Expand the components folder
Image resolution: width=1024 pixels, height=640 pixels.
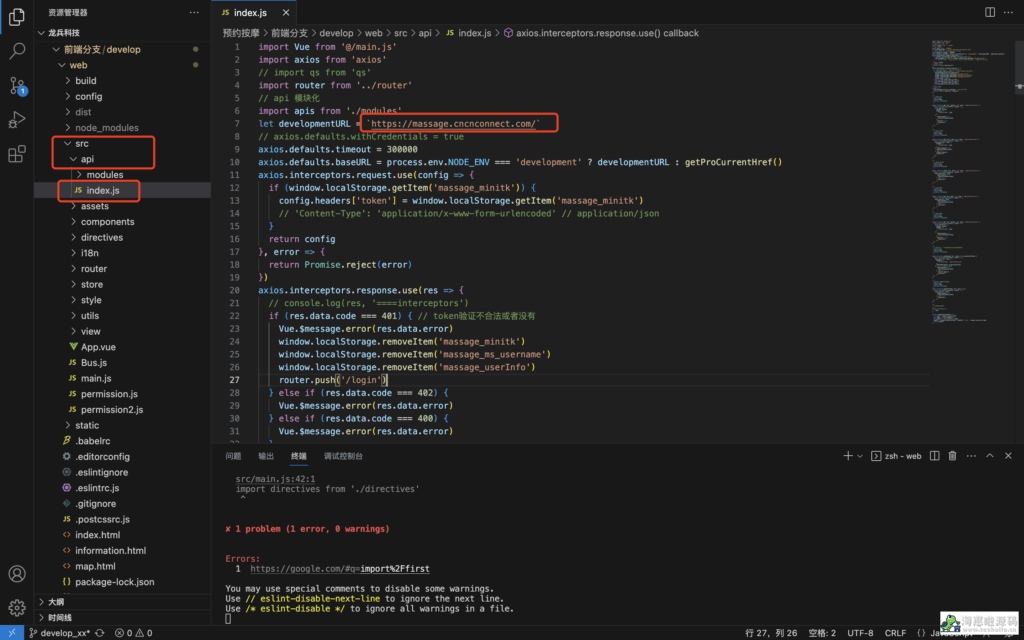click(x=107, y=221)
